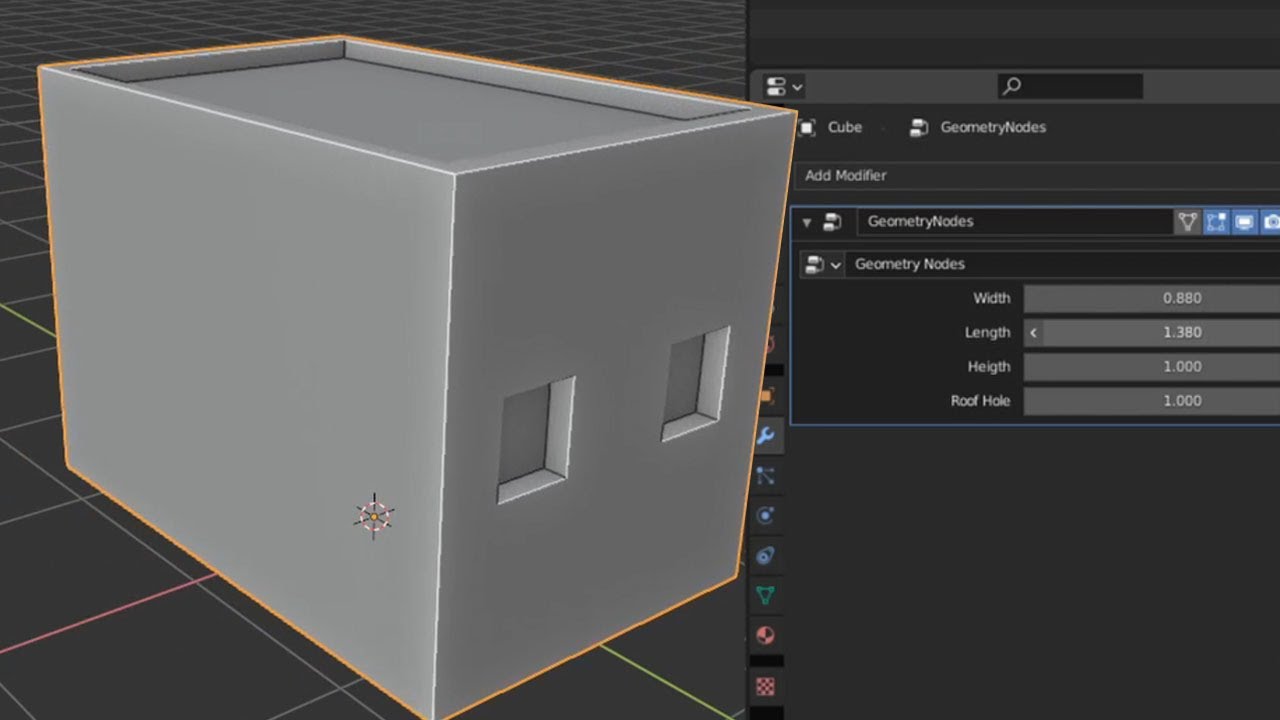
Task: Decrease Length value with left arrow
Action: pos(1033,332)
